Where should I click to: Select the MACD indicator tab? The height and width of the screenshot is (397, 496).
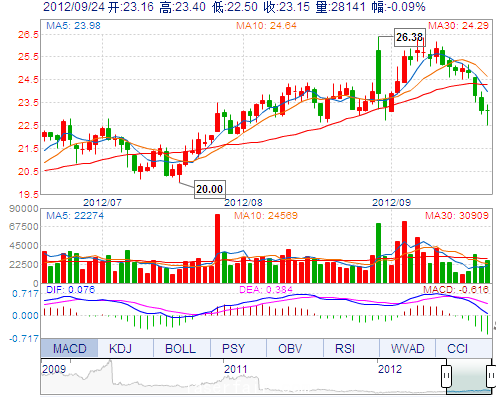69,348
